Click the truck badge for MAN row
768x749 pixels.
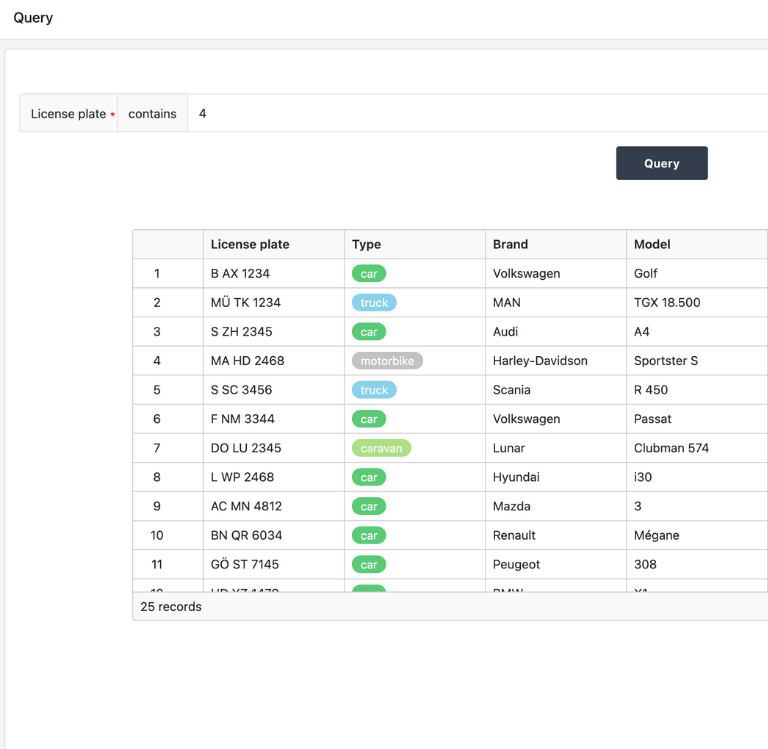(x=374, y=303)
